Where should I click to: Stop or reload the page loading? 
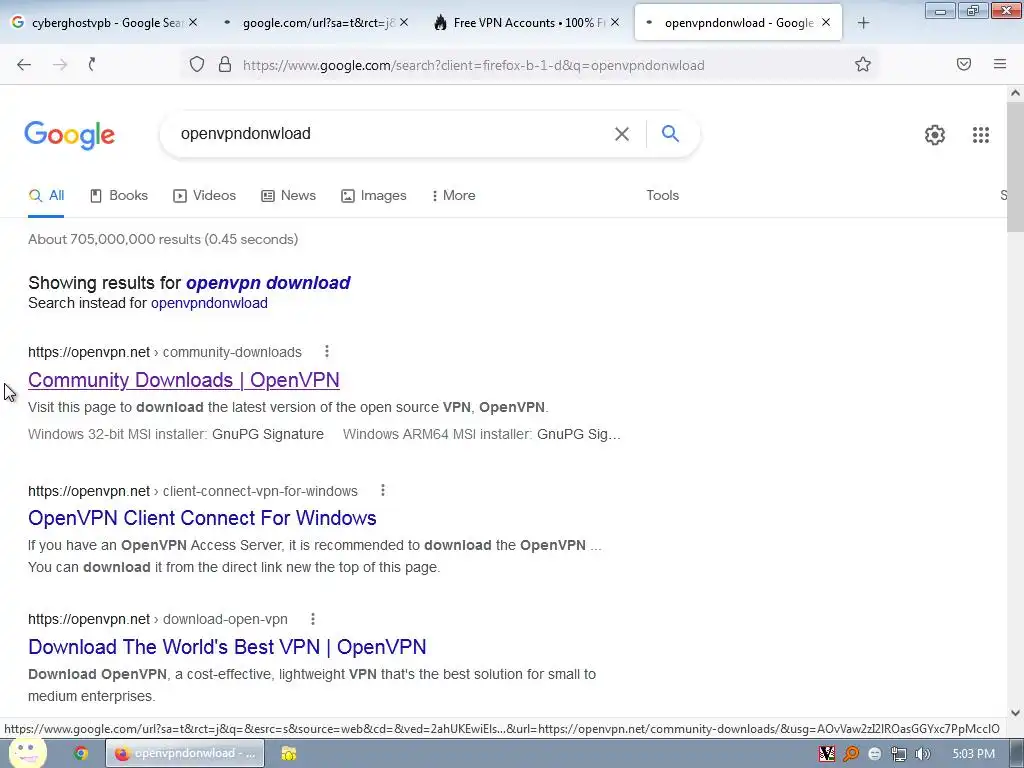click(x=92, y=64)
